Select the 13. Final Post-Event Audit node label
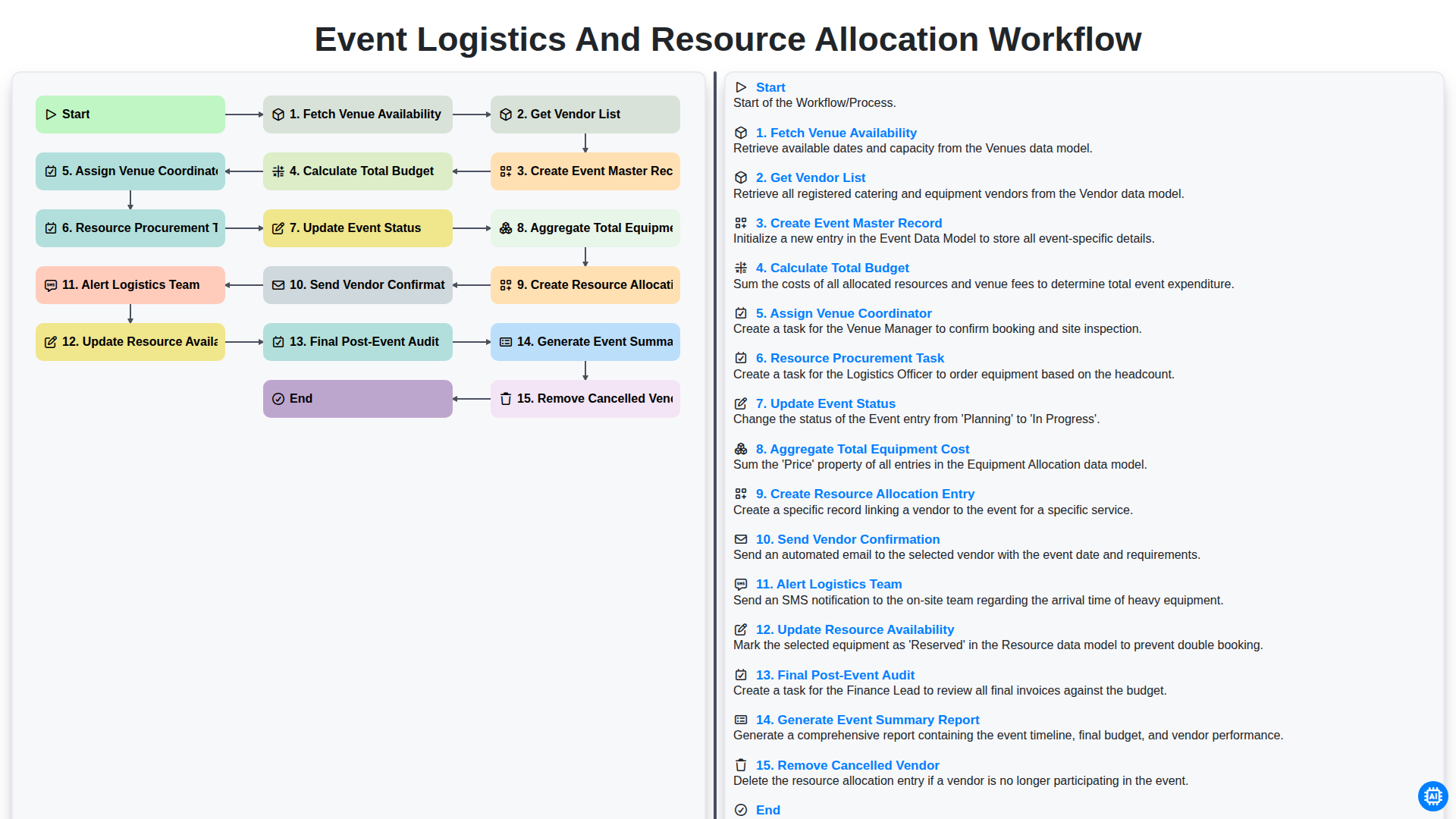The height and width of the screenshot is (819, 1456). tap(364, 342)
